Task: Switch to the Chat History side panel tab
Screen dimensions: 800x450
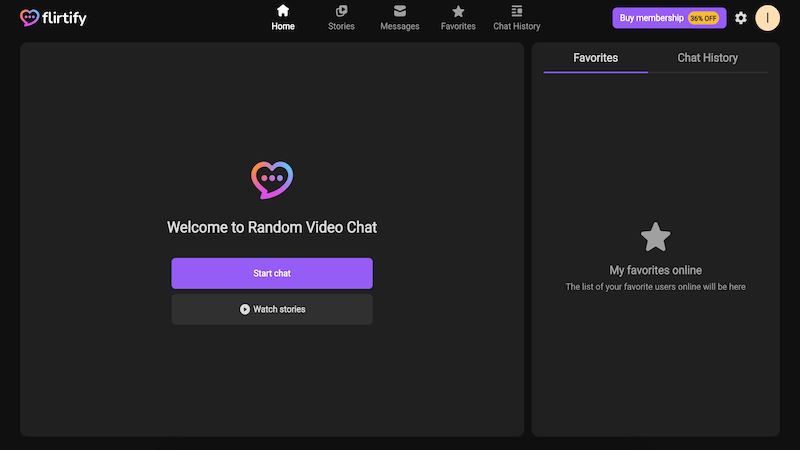Action: pos(707,58)
